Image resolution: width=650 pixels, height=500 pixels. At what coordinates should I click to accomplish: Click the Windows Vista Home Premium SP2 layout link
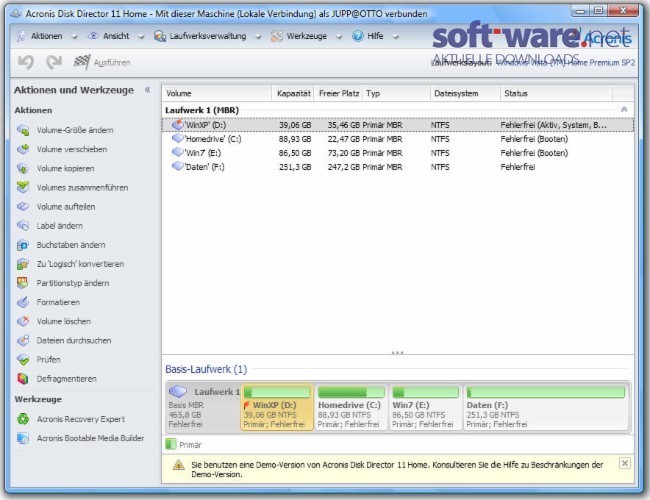[x=565, y=63]
